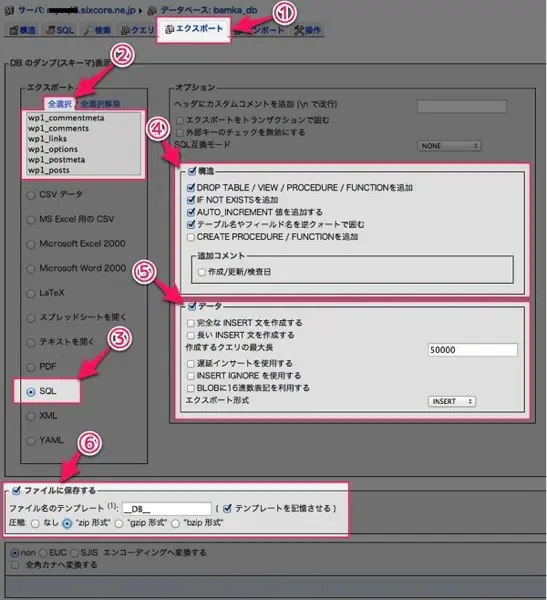The width and height of the screenshot is (547, 600).
Task: Select "zip 形式" compression radio
Action: point(67,523)
